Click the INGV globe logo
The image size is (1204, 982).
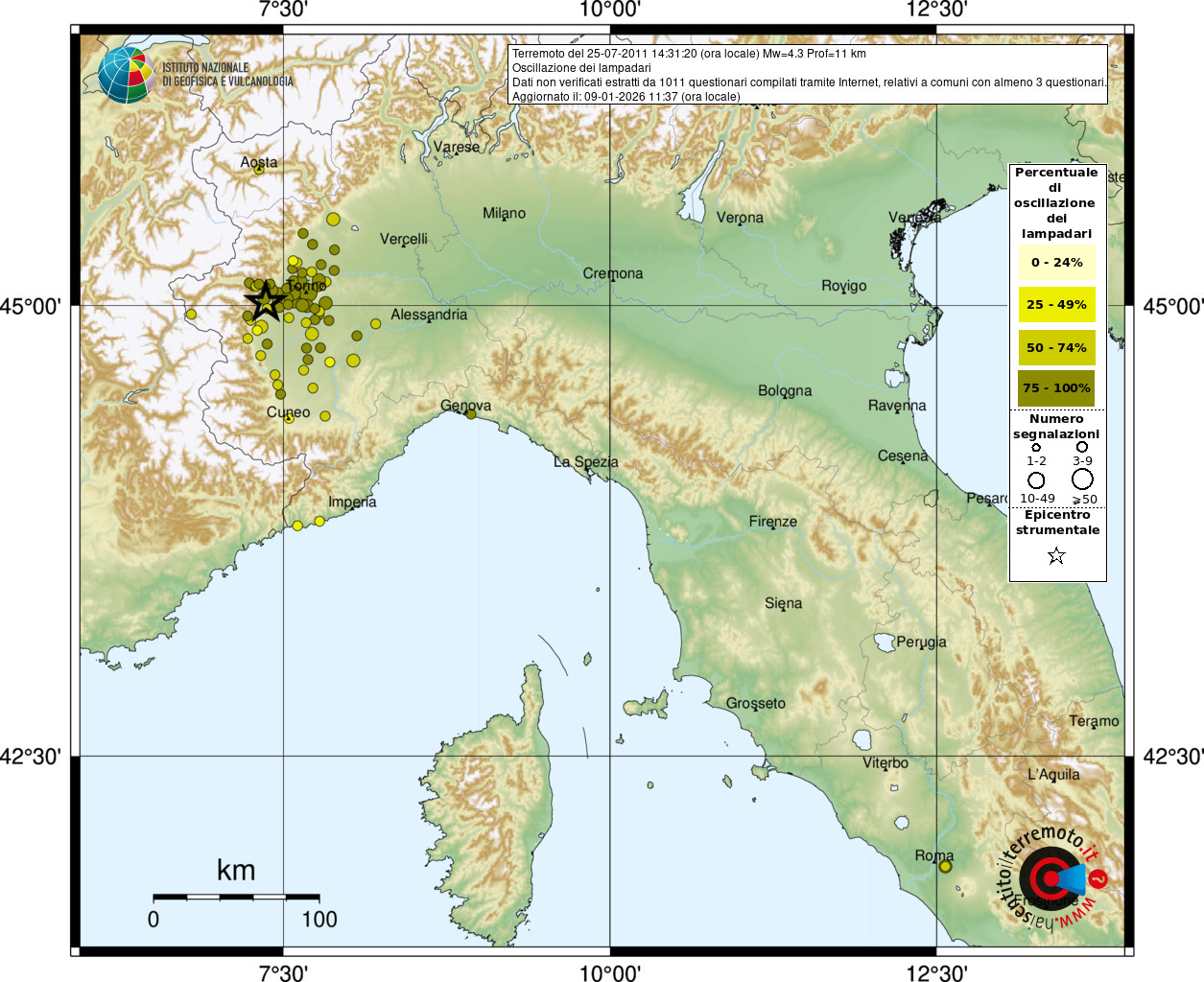click(126, 75)
